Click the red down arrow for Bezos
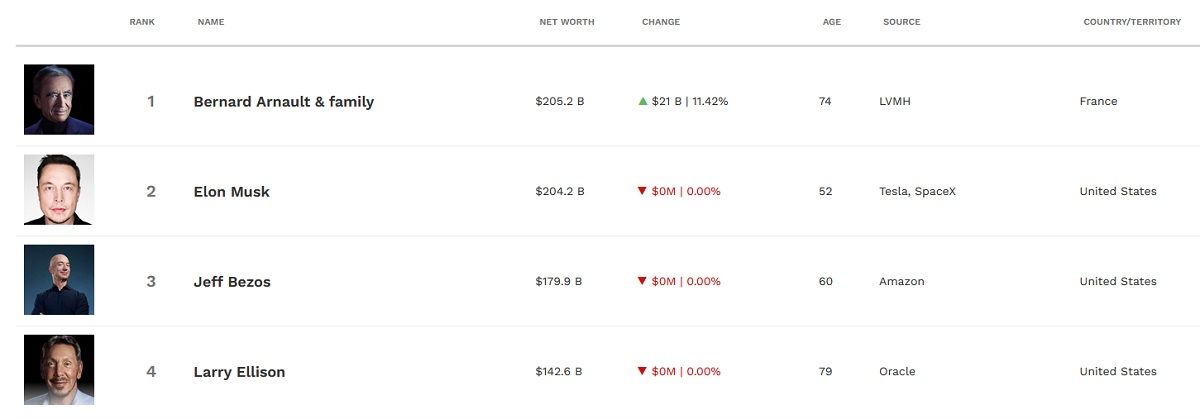The image size is (1200, 419). [x=643, y=281]
